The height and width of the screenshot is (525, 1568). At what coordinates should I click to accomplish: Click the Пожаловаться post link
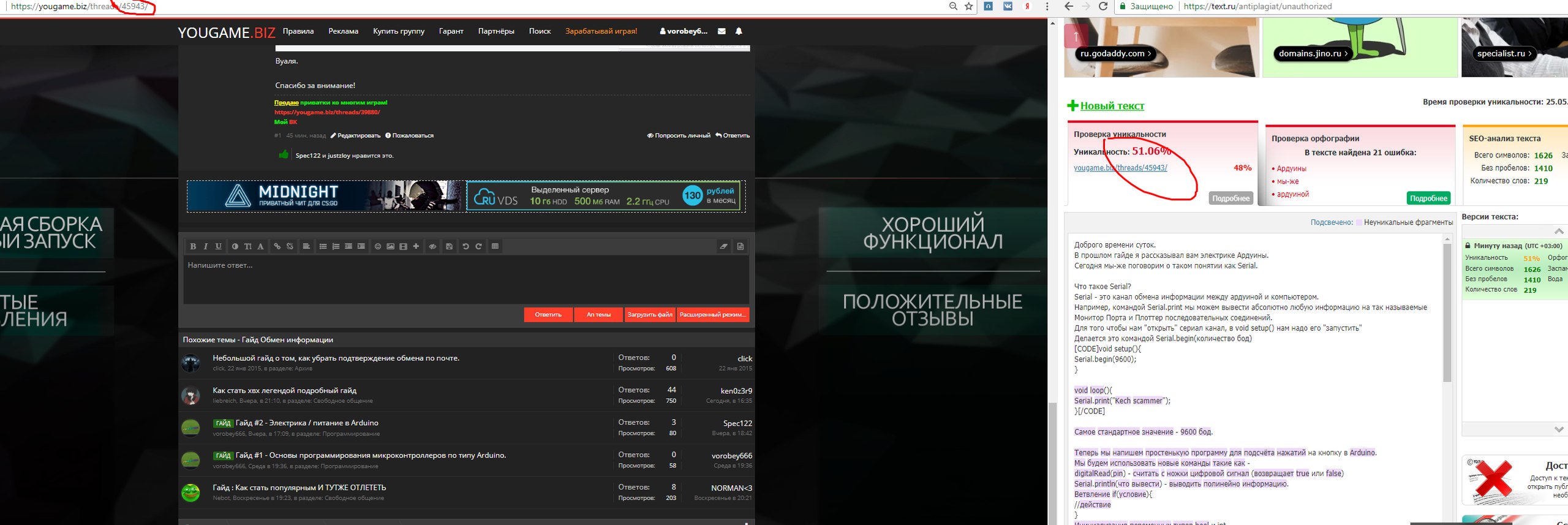pyautogui.click(x=409, y=135)
